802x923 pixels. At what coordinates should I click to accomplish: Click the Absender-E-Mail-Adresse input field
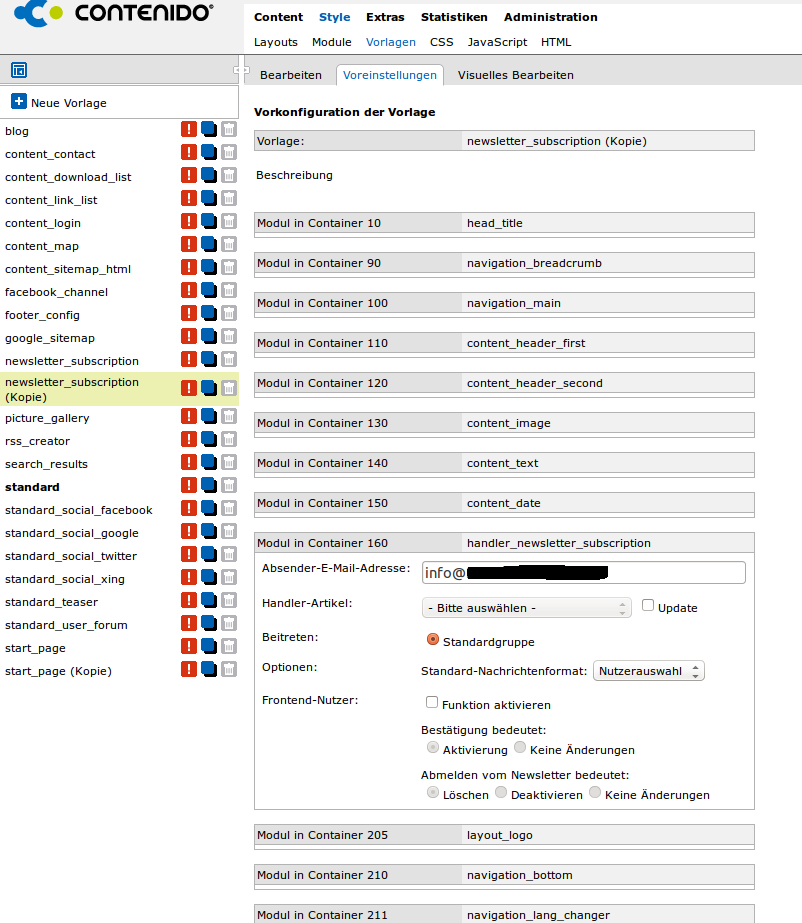point(583,572)
